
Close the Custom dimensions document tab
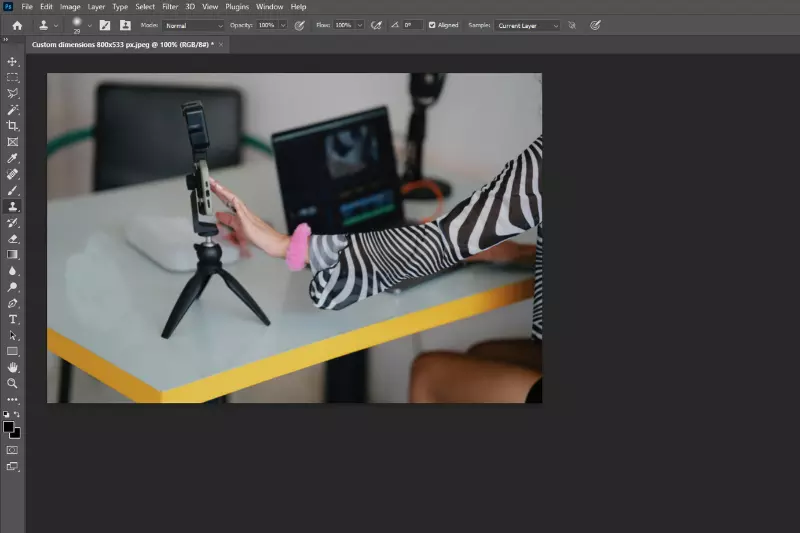tap(221, 45)
